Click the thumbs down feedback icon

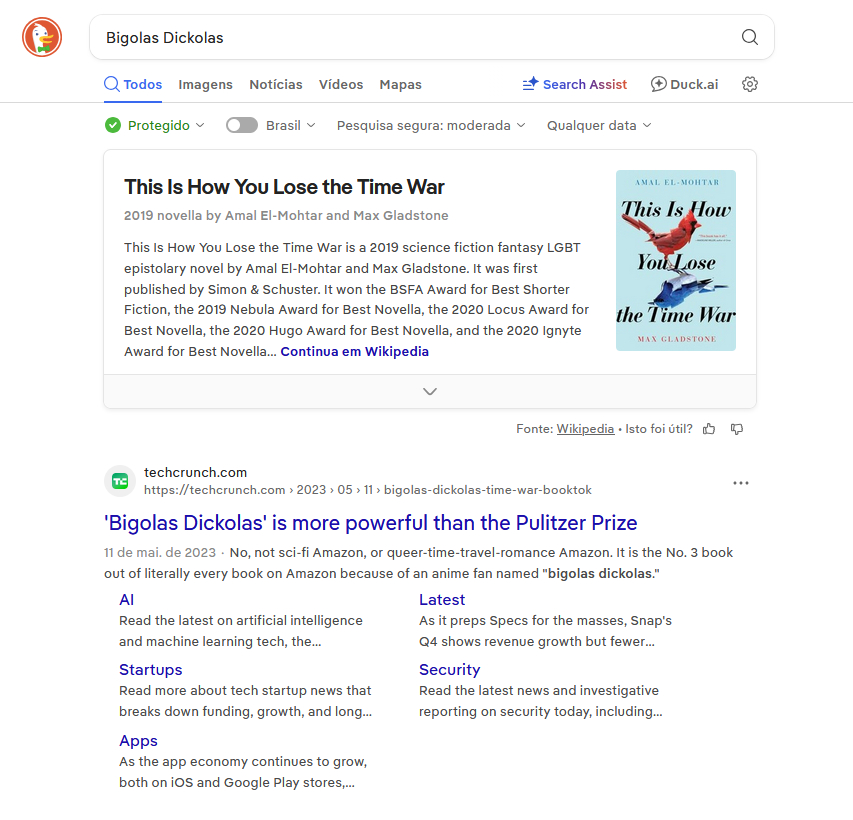click(737, 429)
